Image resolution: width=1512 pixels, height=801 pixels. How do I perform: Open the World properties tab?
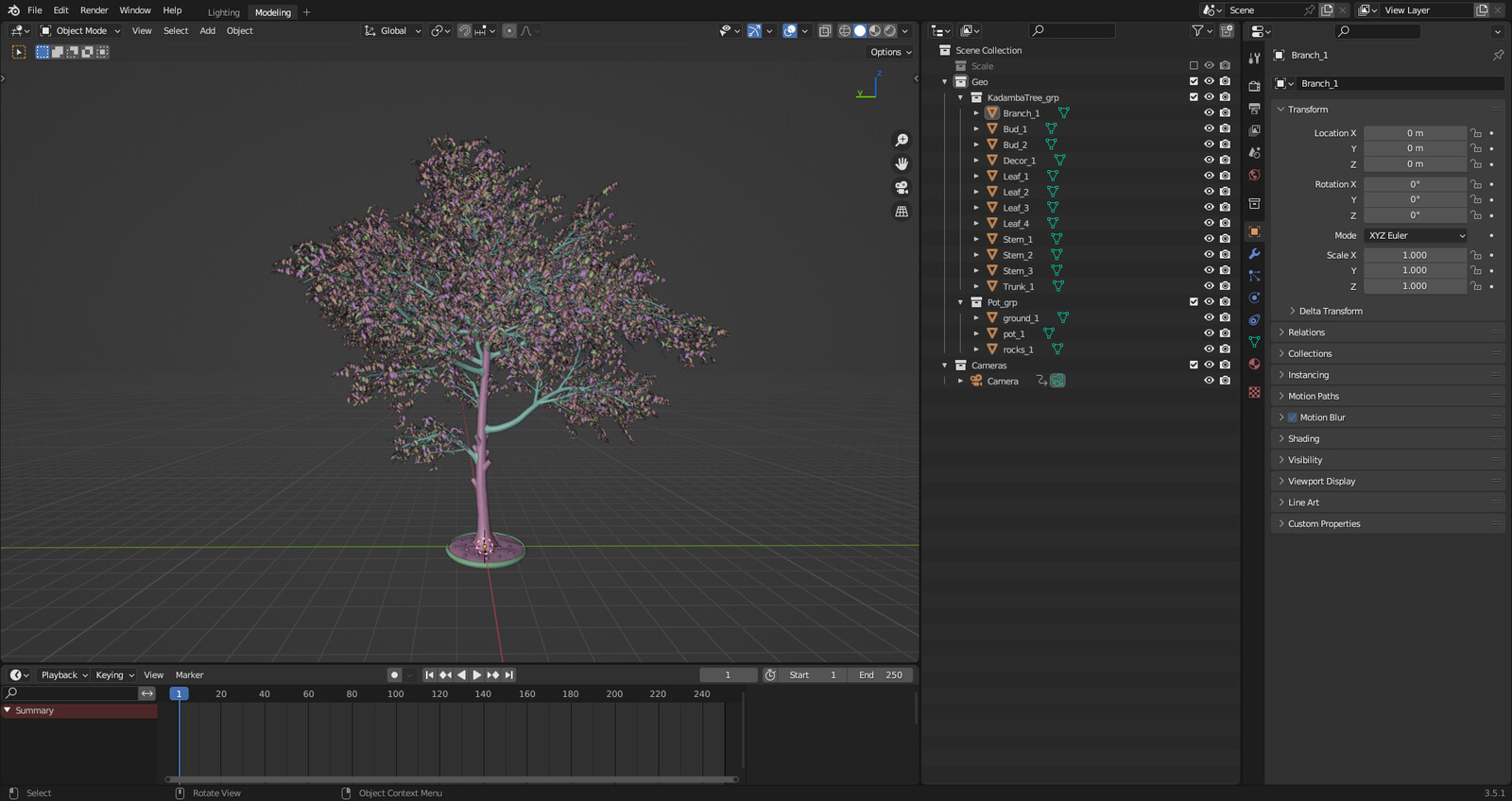[x=1254, y=175]
